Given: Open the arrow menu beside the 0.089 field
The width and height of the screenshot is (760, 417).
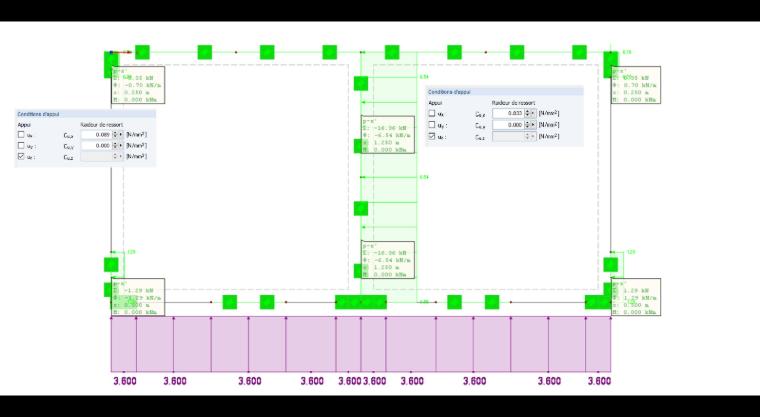Looking at the screenshot, I should click(121, 134).
